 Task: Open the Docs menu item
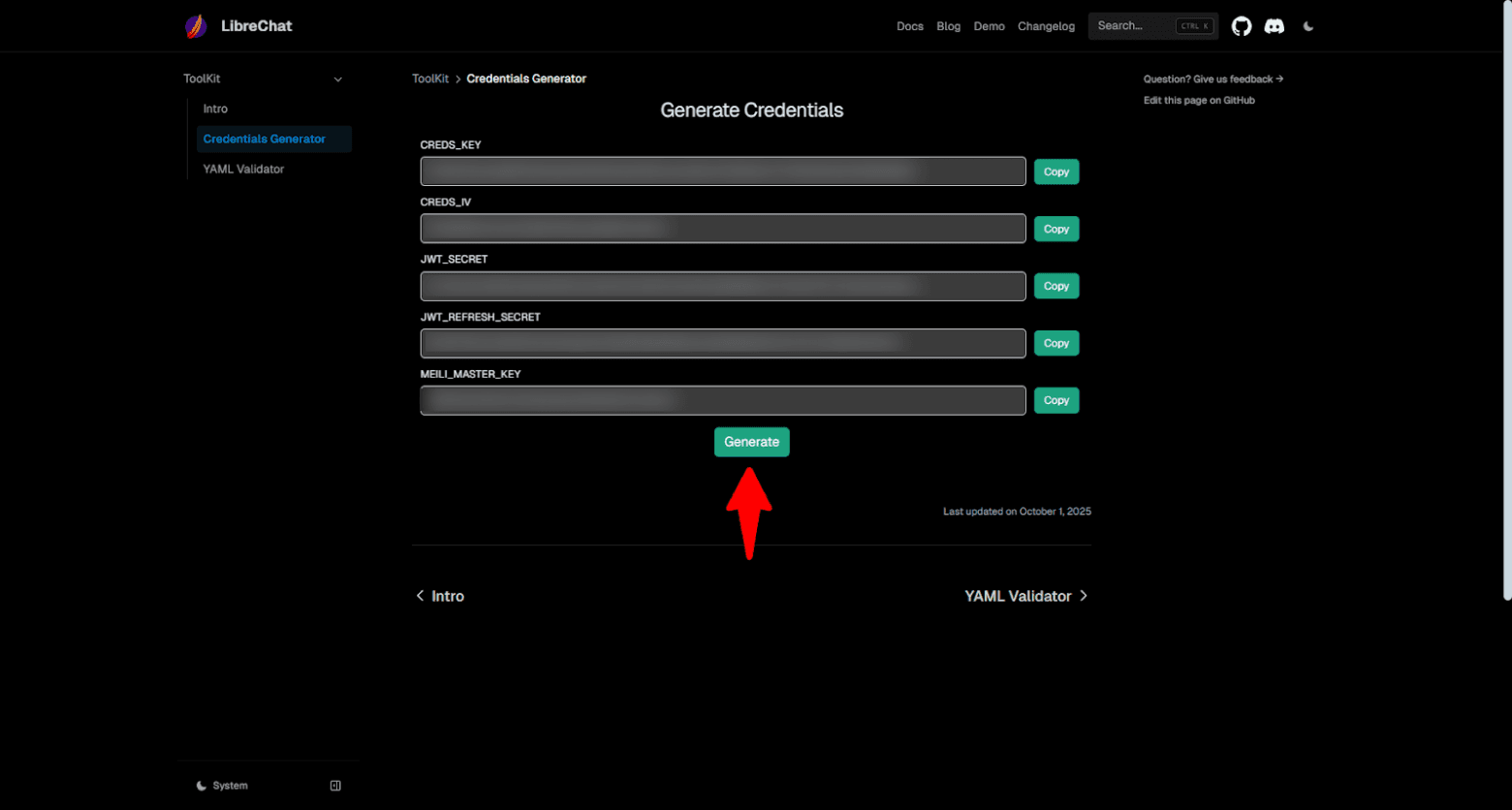click(x=909, y=26)
